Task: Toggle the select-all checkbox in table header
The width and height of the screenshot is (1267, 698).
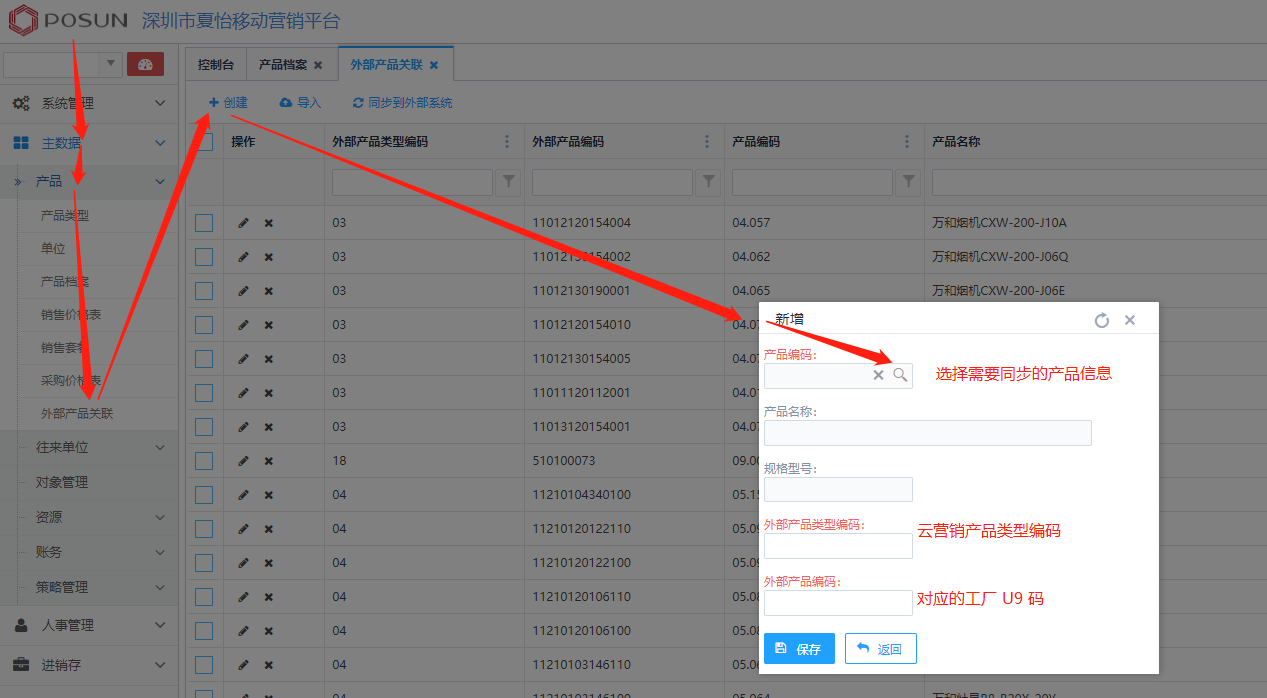Action: [x=204, y=142]
